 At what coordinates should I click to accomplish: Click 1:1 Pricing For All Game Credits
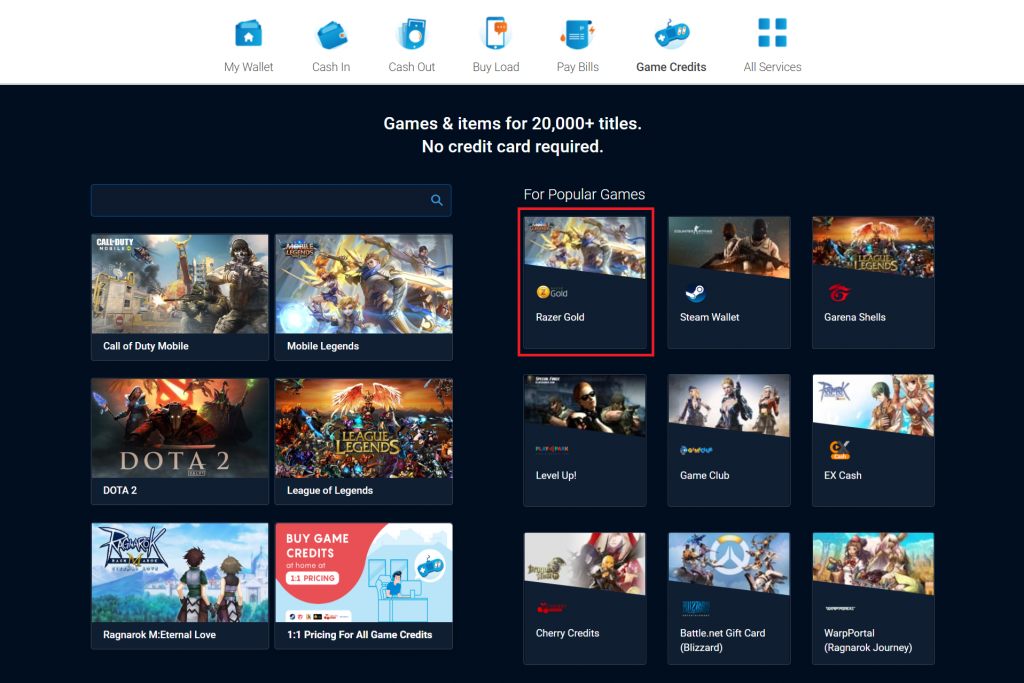pos(359,635)
